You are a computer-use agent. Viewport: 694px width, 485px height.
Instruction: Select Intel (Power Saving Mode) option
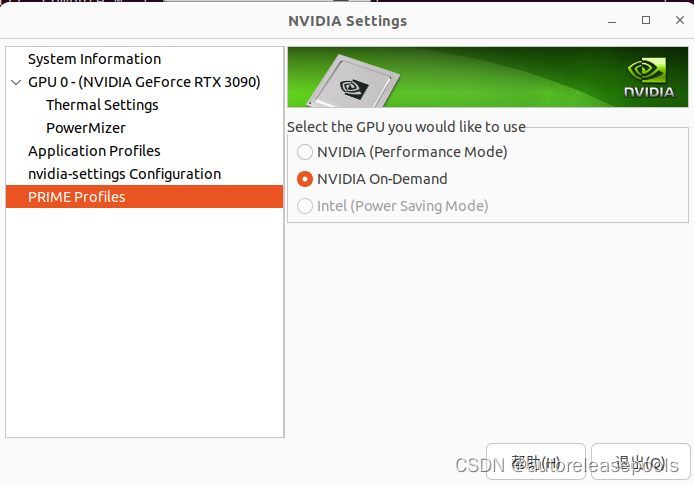pos(305,206)
